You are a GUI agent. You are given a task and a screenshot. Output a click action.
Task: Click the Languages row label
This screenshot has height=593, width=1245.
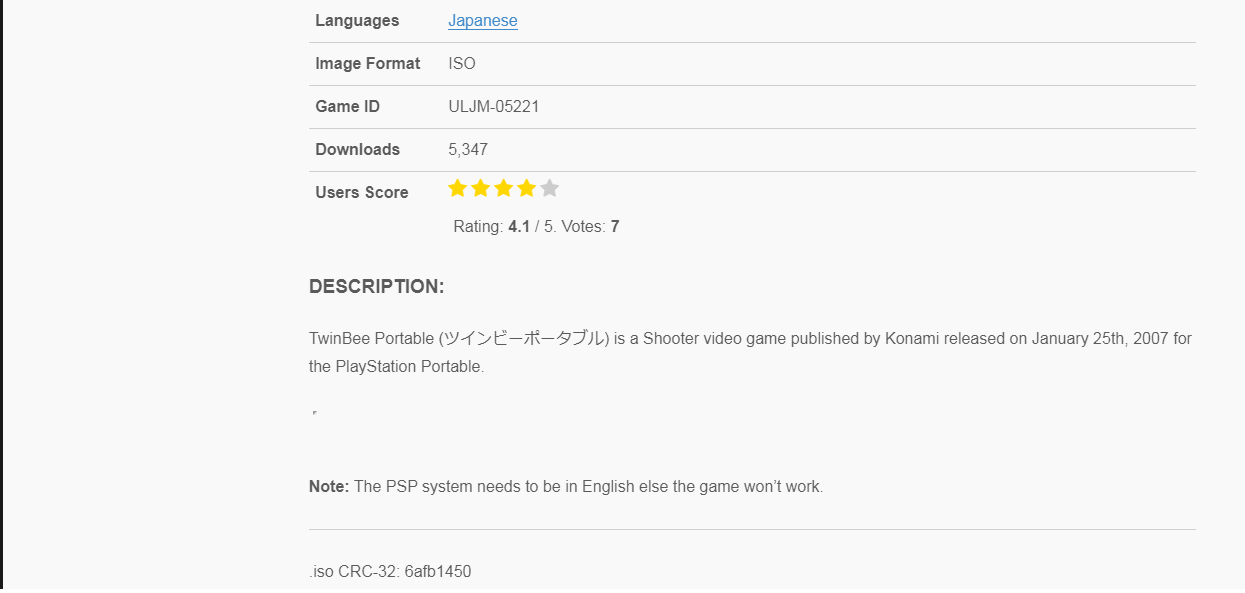coord(356,20)
